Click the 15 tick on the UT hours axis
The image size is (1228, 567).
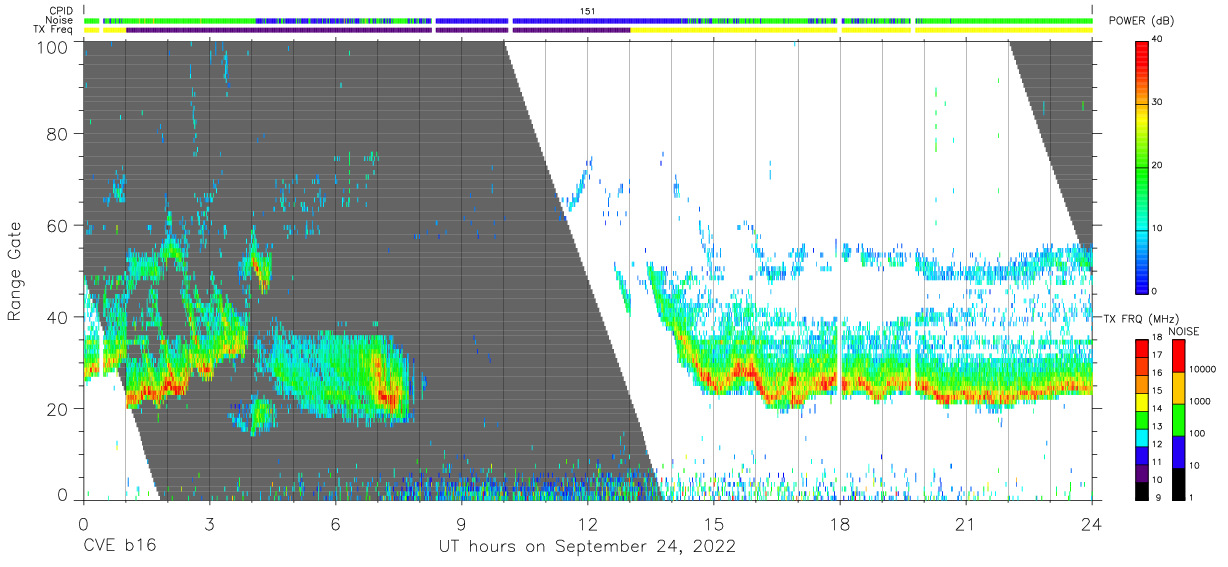(x=713, y=523)
